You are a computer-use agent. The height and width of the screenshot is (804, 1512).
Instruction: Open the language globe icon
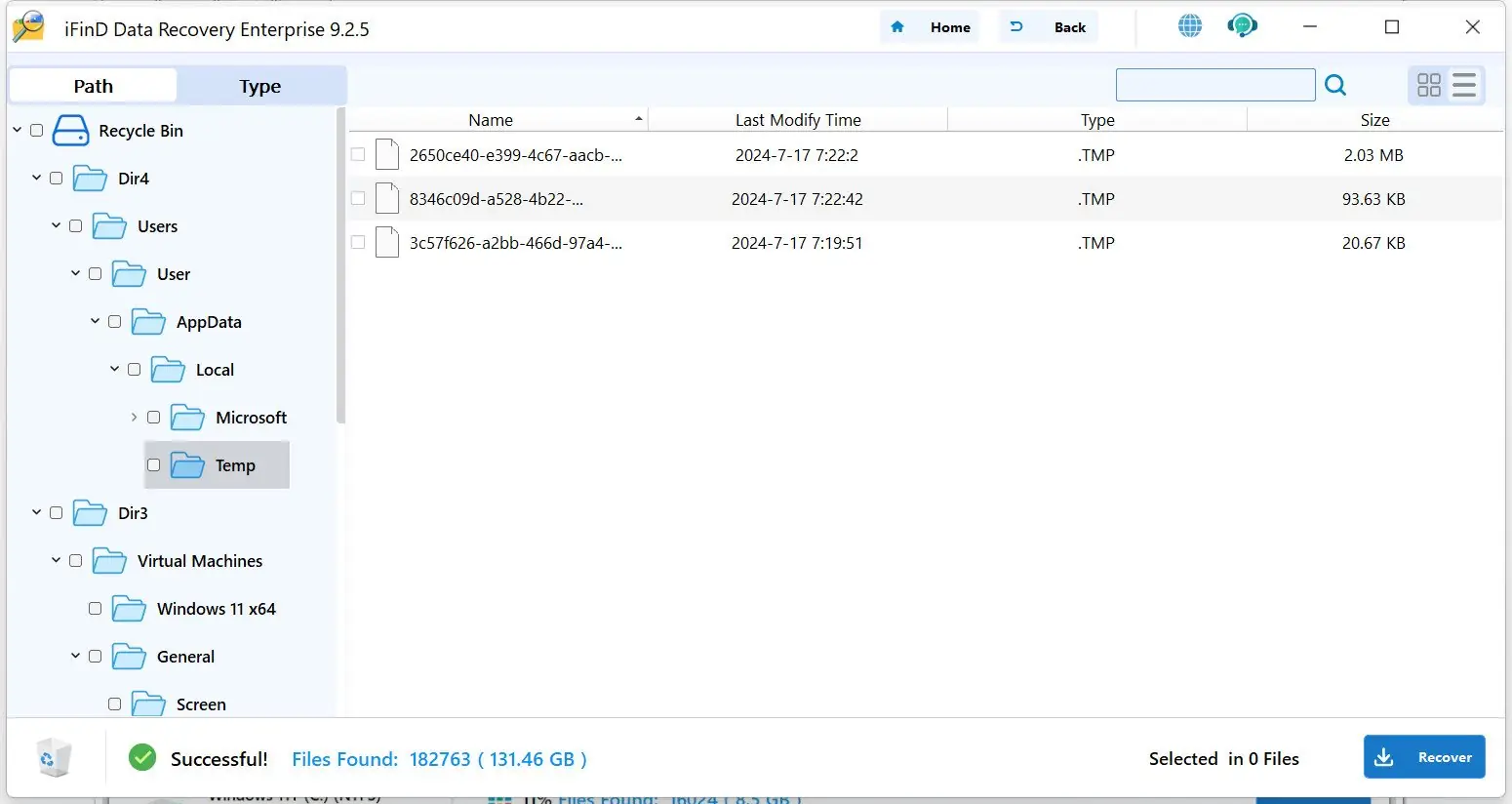[x=1190, y=26]
